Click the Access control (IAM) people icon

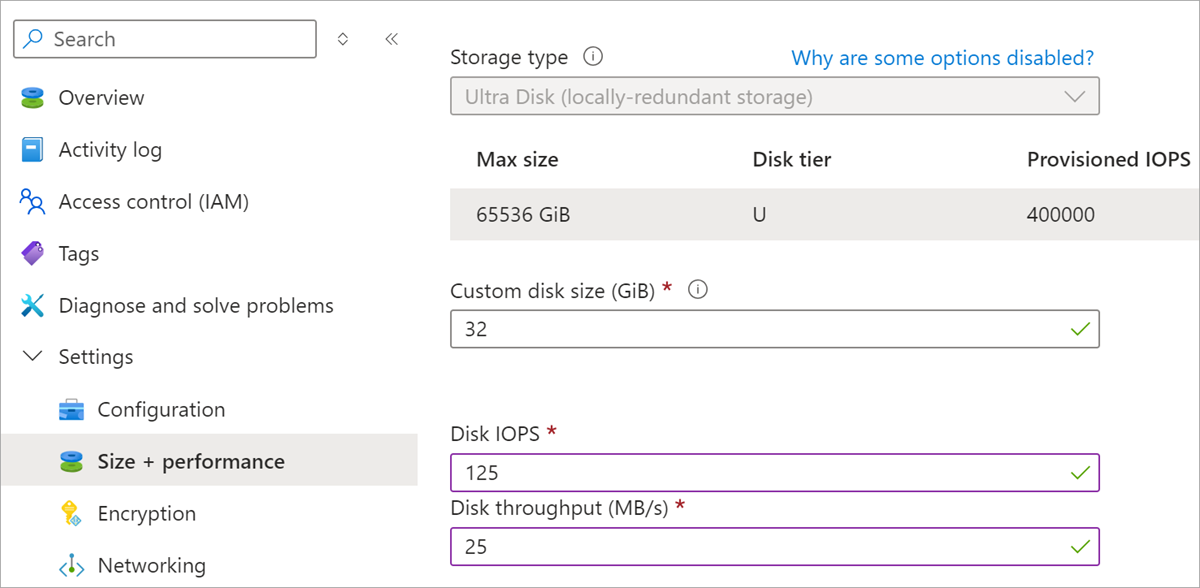pyautogui.click(x=33, y=202)
